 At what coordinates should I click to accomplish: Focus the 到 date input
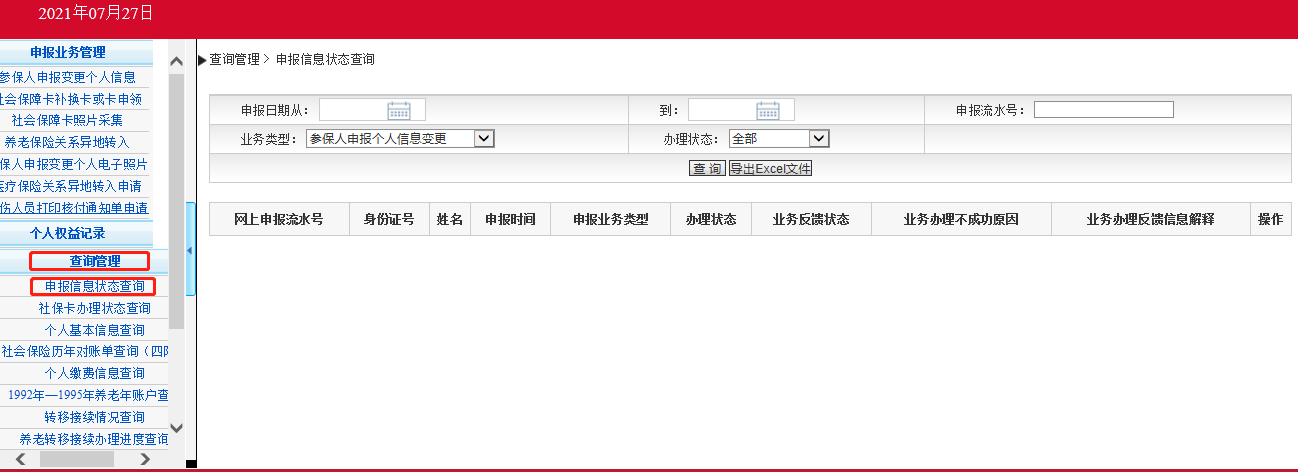tap(741, 110)
